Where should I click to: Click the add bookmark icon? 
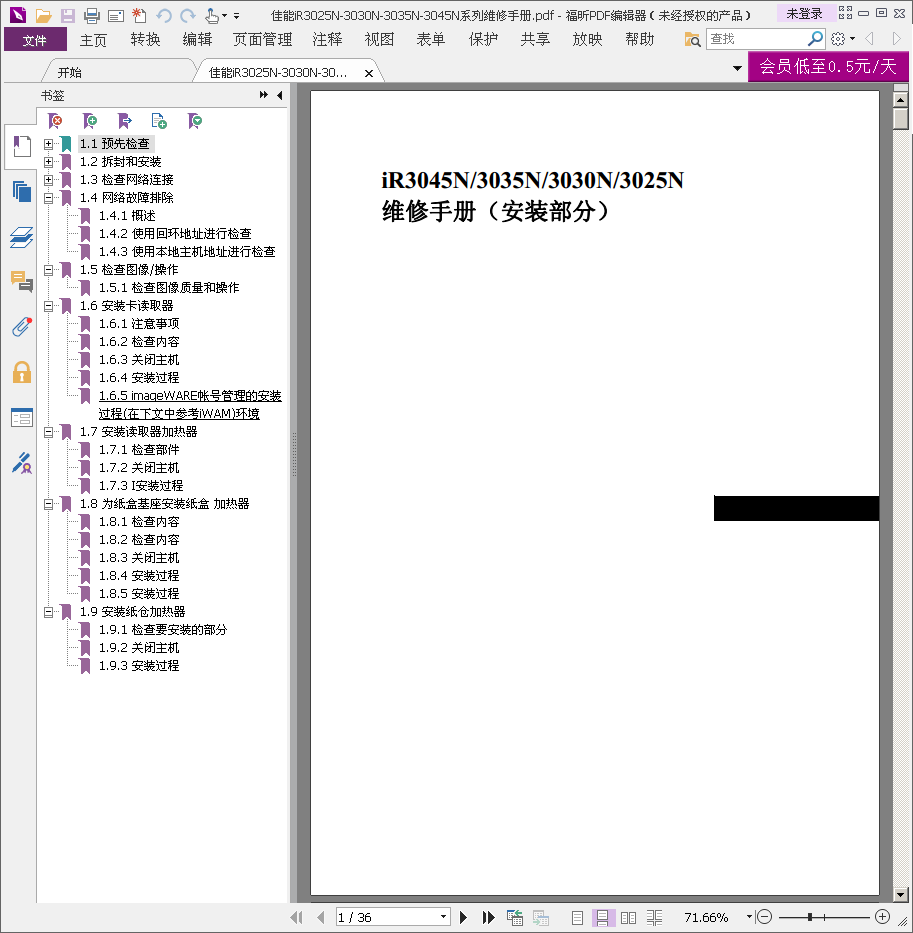click(90, 121)
